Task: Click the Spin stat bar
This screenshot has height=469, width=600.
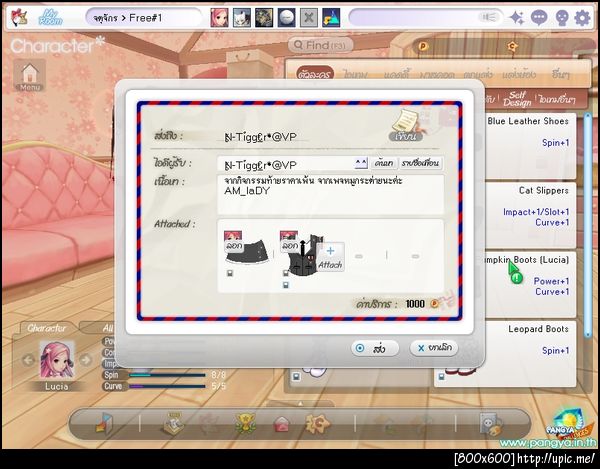Action: (x=167, y=375)
